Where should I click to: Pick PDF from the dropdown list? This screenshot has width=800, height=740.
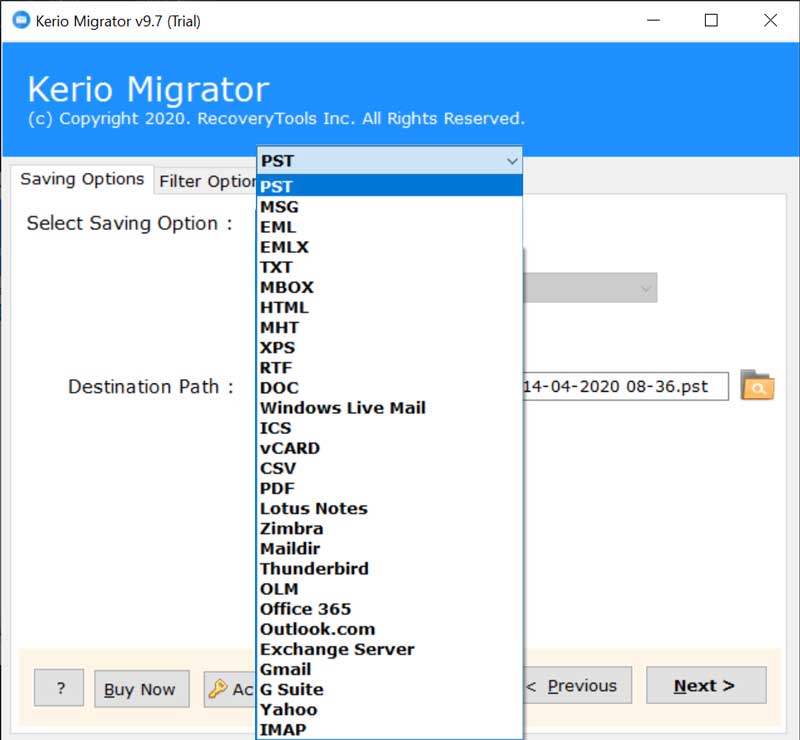pyautogui.click(x=390, y=488)
